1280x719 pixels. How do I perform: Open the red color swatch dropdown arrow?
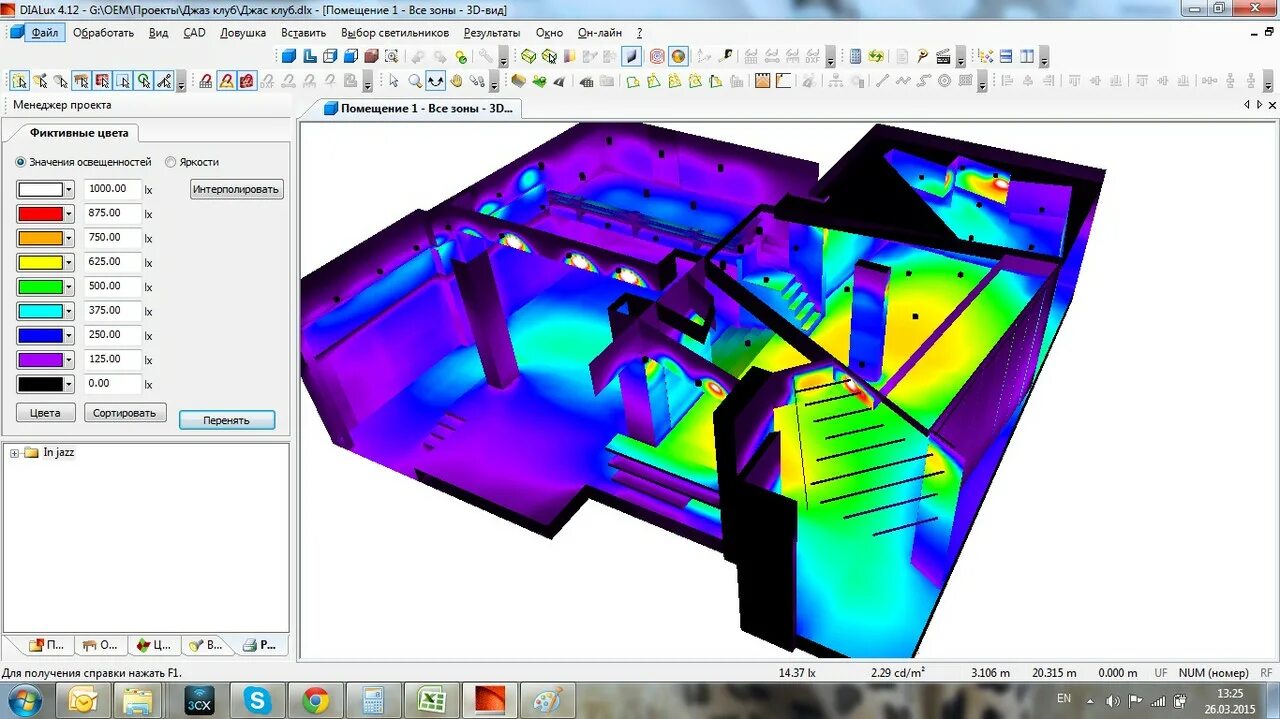[69, 213]
